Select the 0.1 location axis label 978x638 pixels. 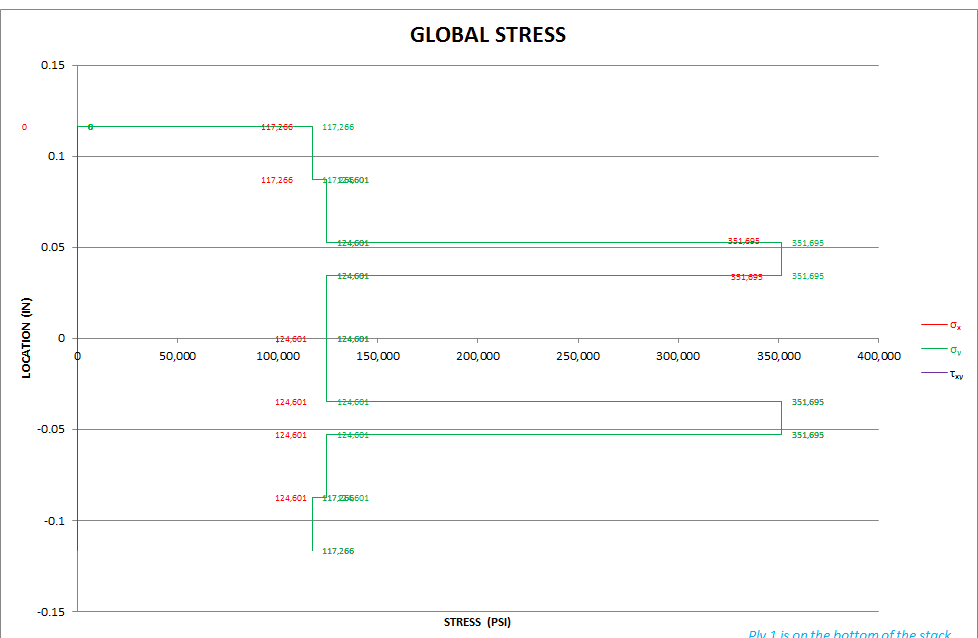point(56,157)
